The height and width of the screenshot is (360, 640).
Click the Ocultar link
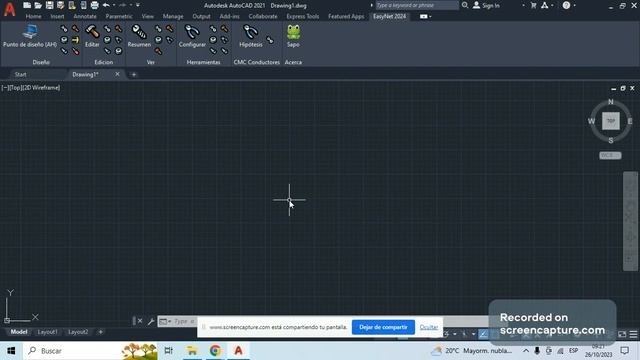click(x=429, y=327)
